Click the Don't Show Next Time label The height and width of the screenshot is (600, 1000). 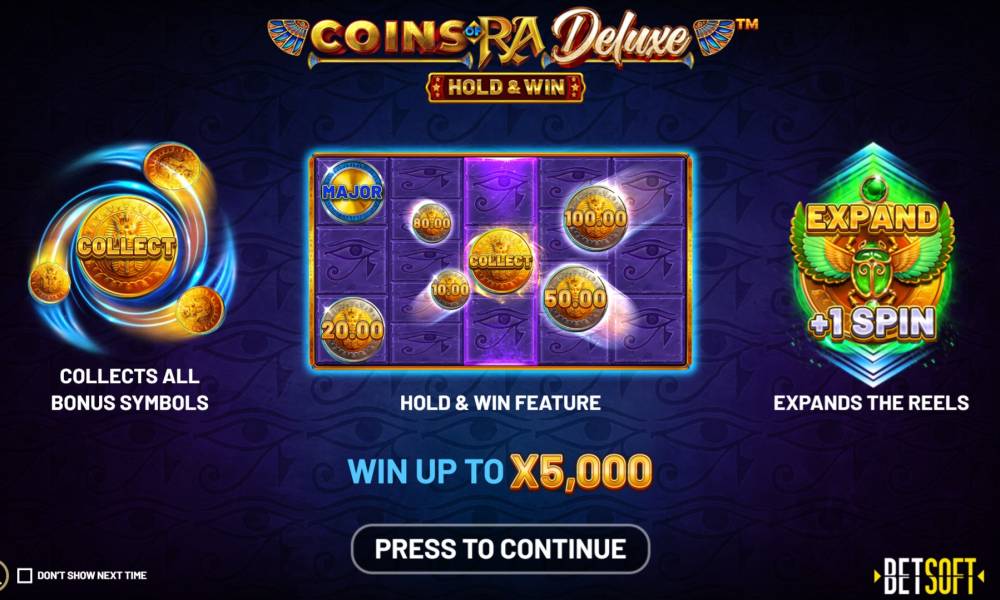[92, 576]
